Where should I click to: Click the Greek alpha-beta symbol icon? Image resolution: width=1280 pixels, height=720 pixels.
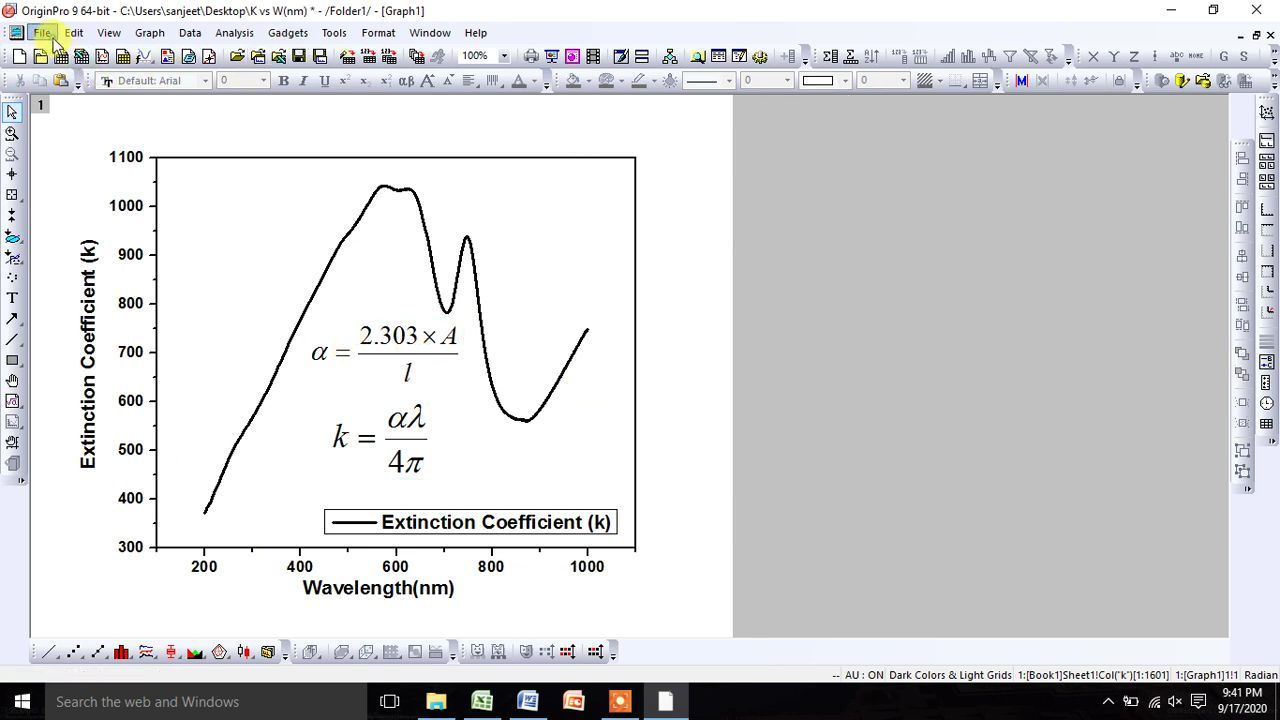(406, 81)
